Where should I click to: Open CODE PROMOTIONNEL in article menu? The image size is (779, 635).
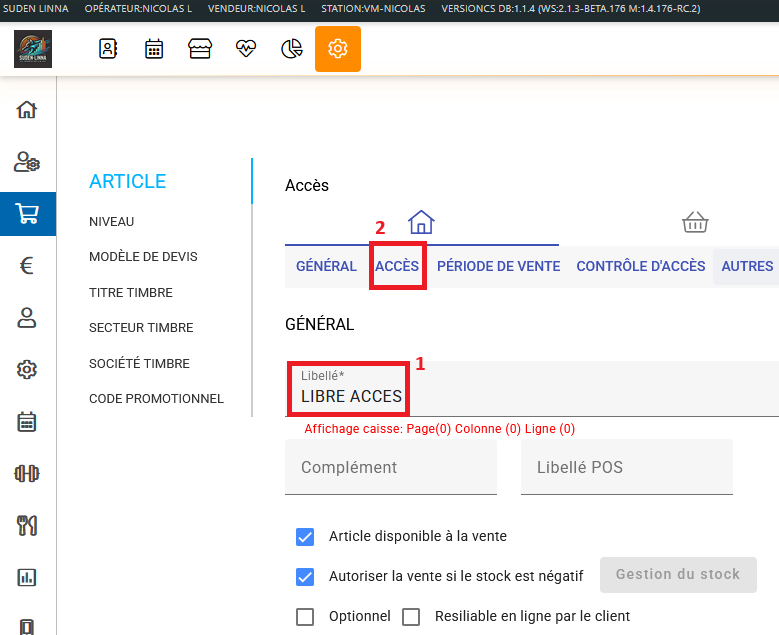click(x=156, y=399)
